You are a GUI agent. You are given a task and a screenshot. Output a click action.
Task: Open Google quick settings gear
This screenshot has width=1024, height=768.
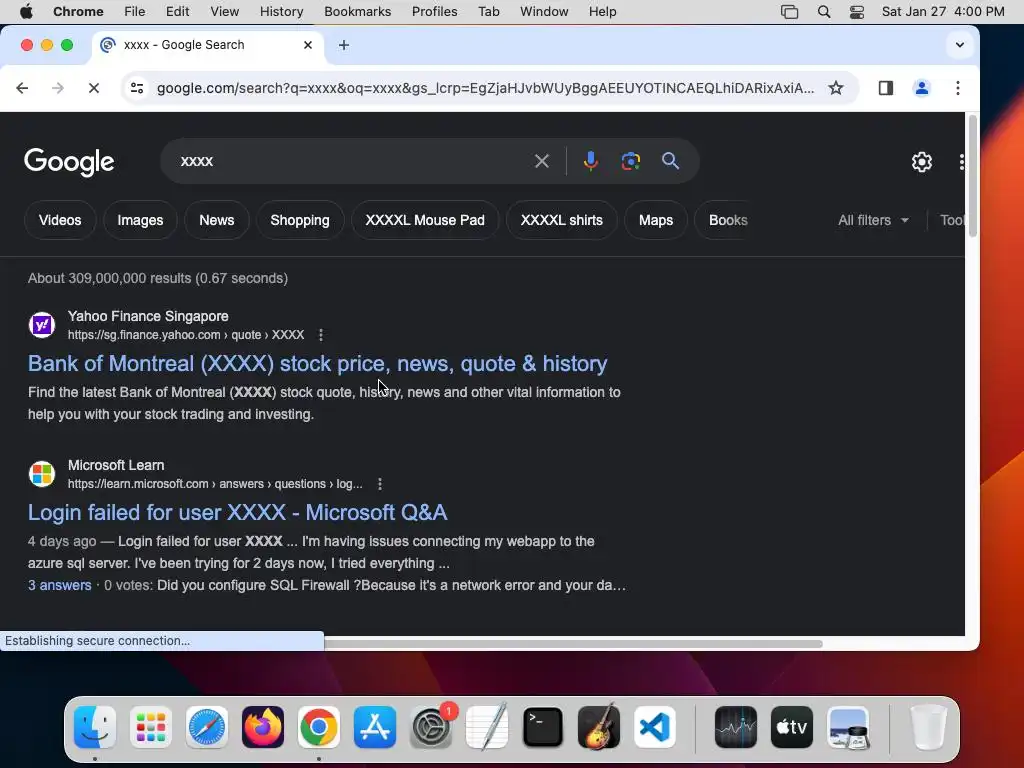[x=921, y=162]
